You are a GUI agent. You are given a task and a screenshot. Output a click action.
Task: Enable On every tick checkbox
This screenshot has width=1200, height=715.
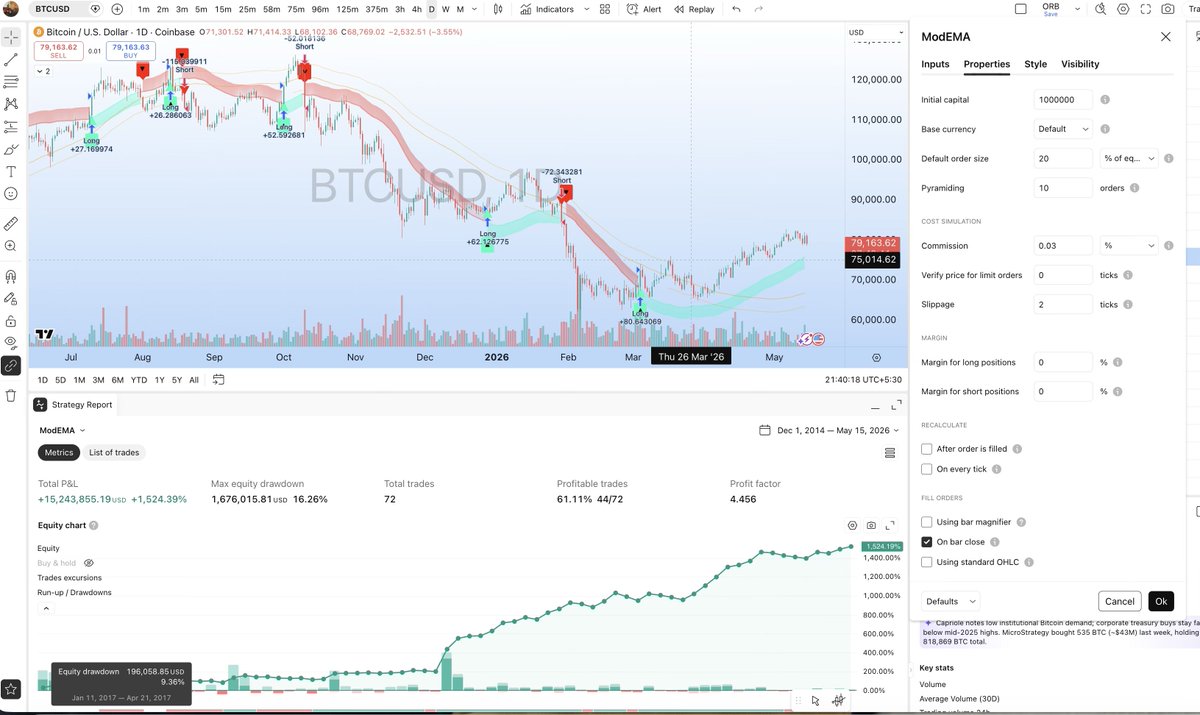tap(927, 469)
